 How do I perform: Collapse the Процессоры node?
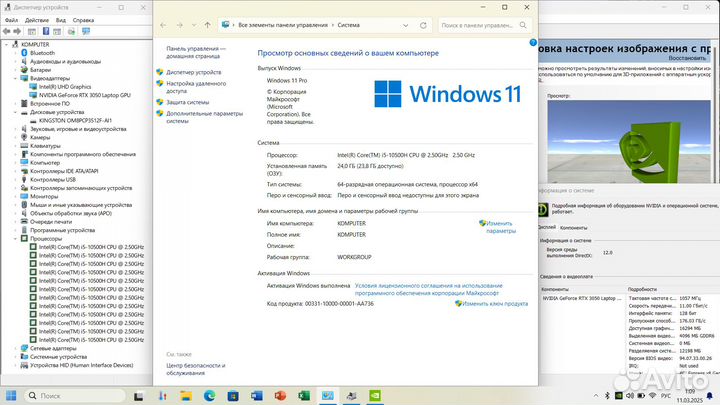point(15,239)
